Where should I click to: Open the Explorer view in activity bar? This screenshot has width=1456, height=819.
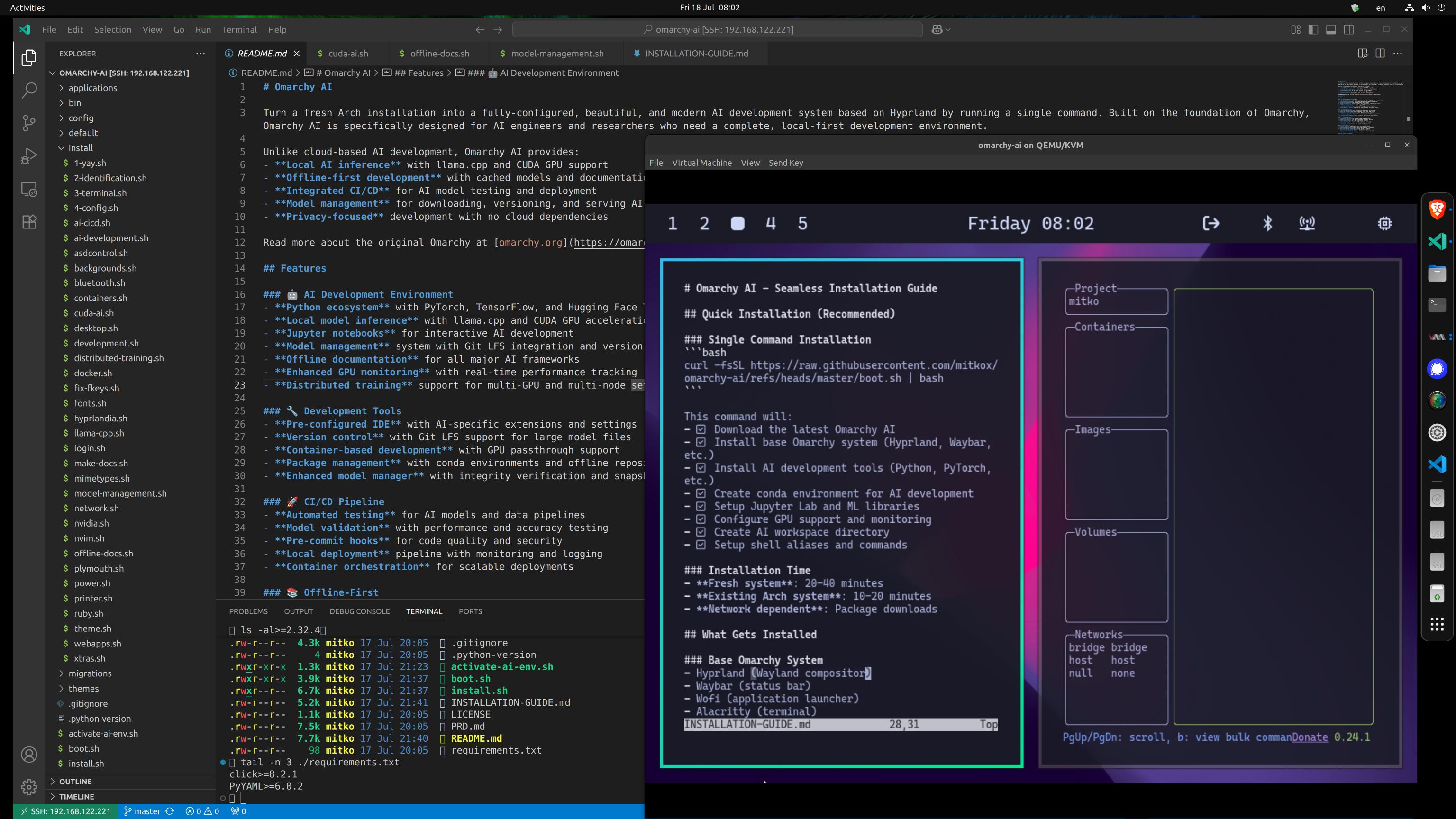coord(29,58)
